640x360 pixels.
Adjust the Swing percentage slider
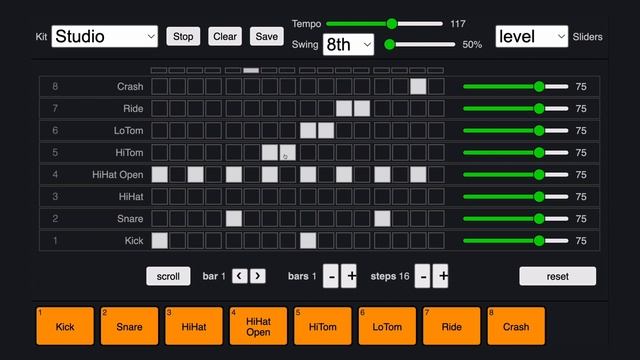point(420,44)
